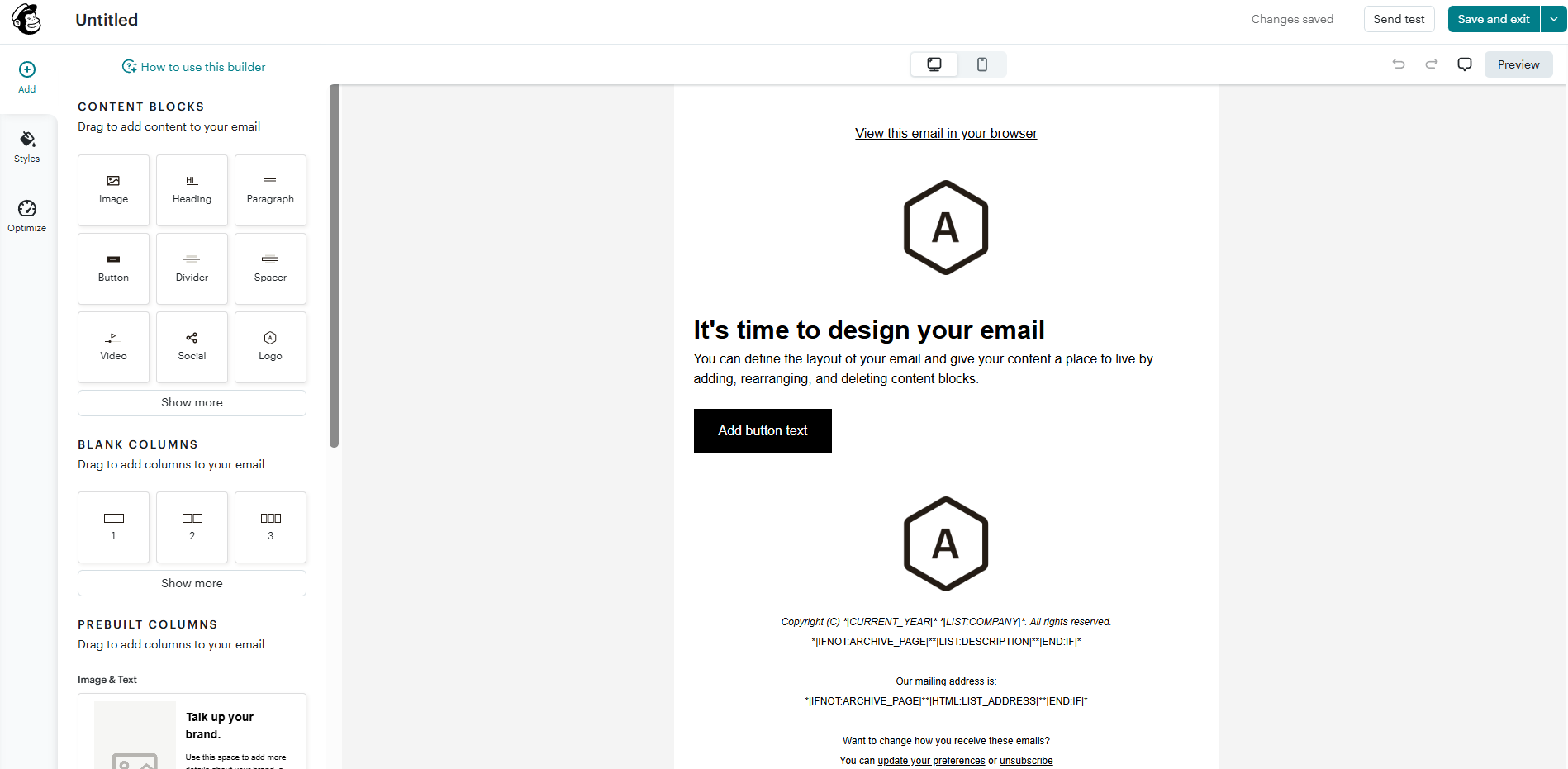Select the Heading content block
The height and width of the screenshot is (769, 1568).
[x=191, y=190]
